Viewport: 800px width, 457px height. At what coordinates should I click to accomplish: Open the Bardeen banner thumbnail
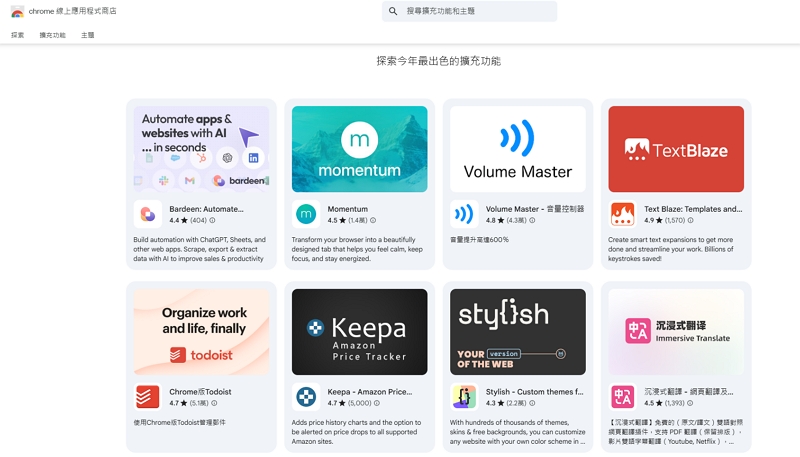(x=202, y=149)
